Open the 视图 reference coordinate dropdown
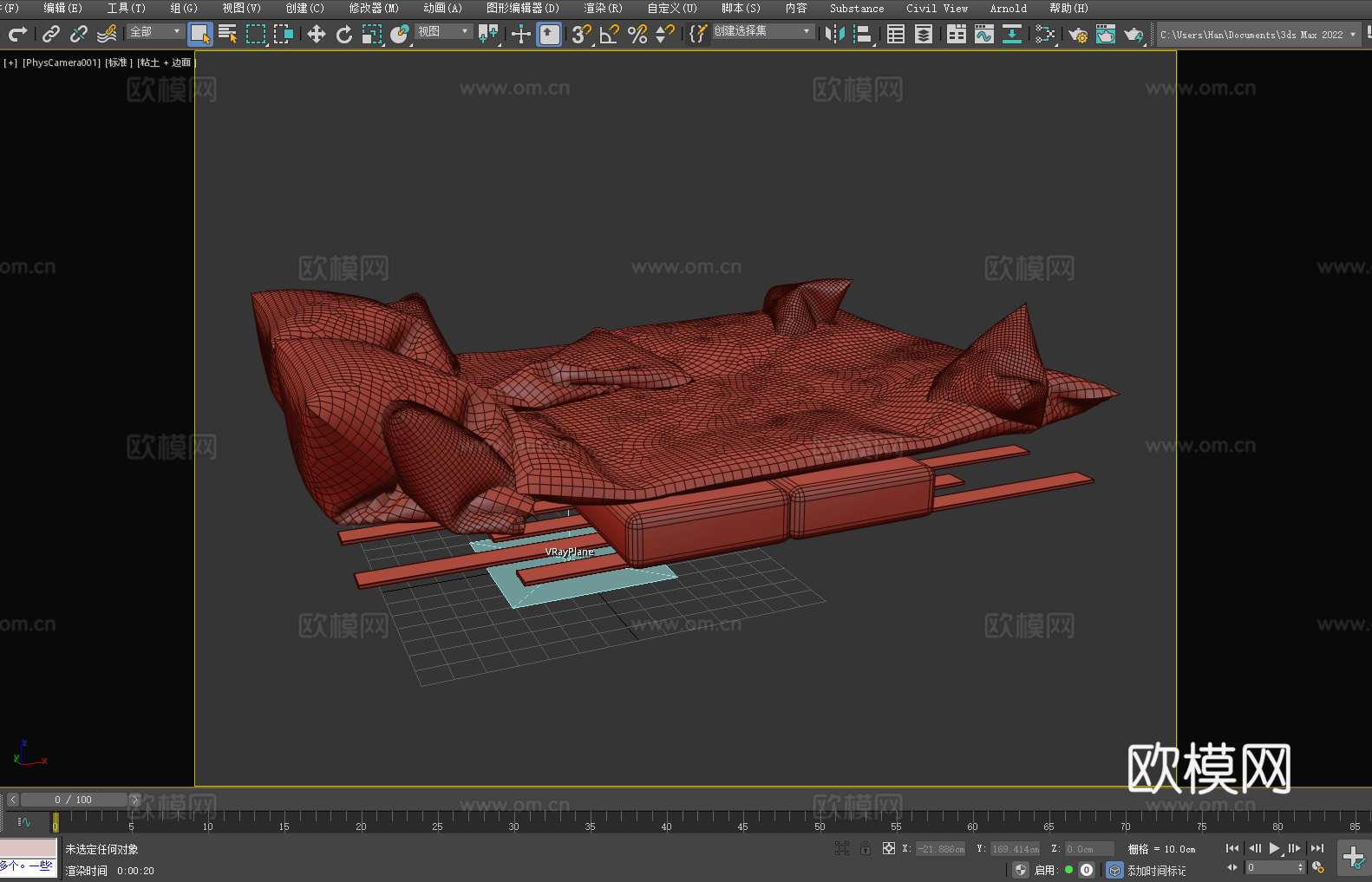This screenshot has height=882, width=1372. click(443, 31)
